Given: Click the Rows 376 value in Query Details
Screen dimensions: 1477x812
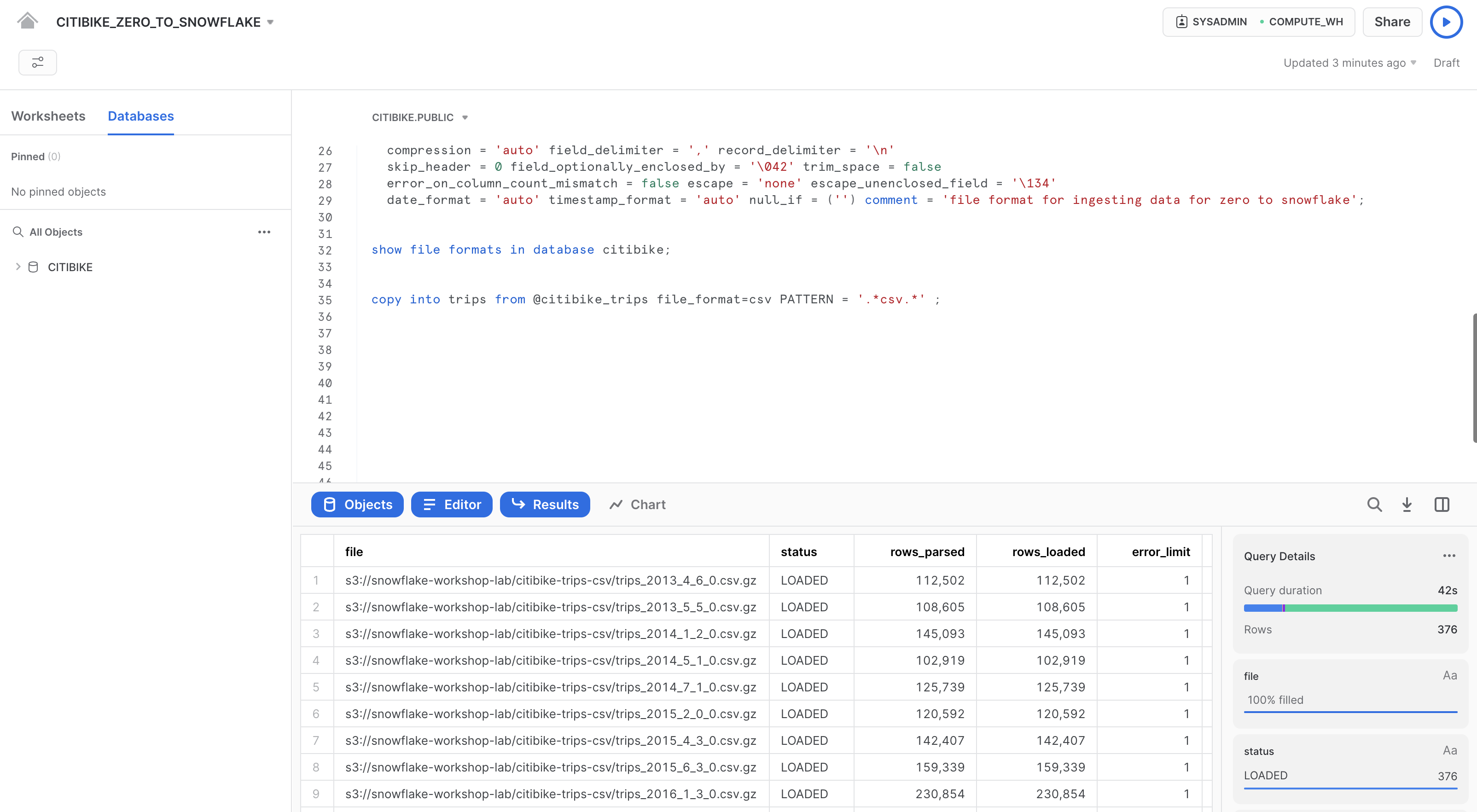Looking at the screenshot, I should click(x=1447, y=629).
